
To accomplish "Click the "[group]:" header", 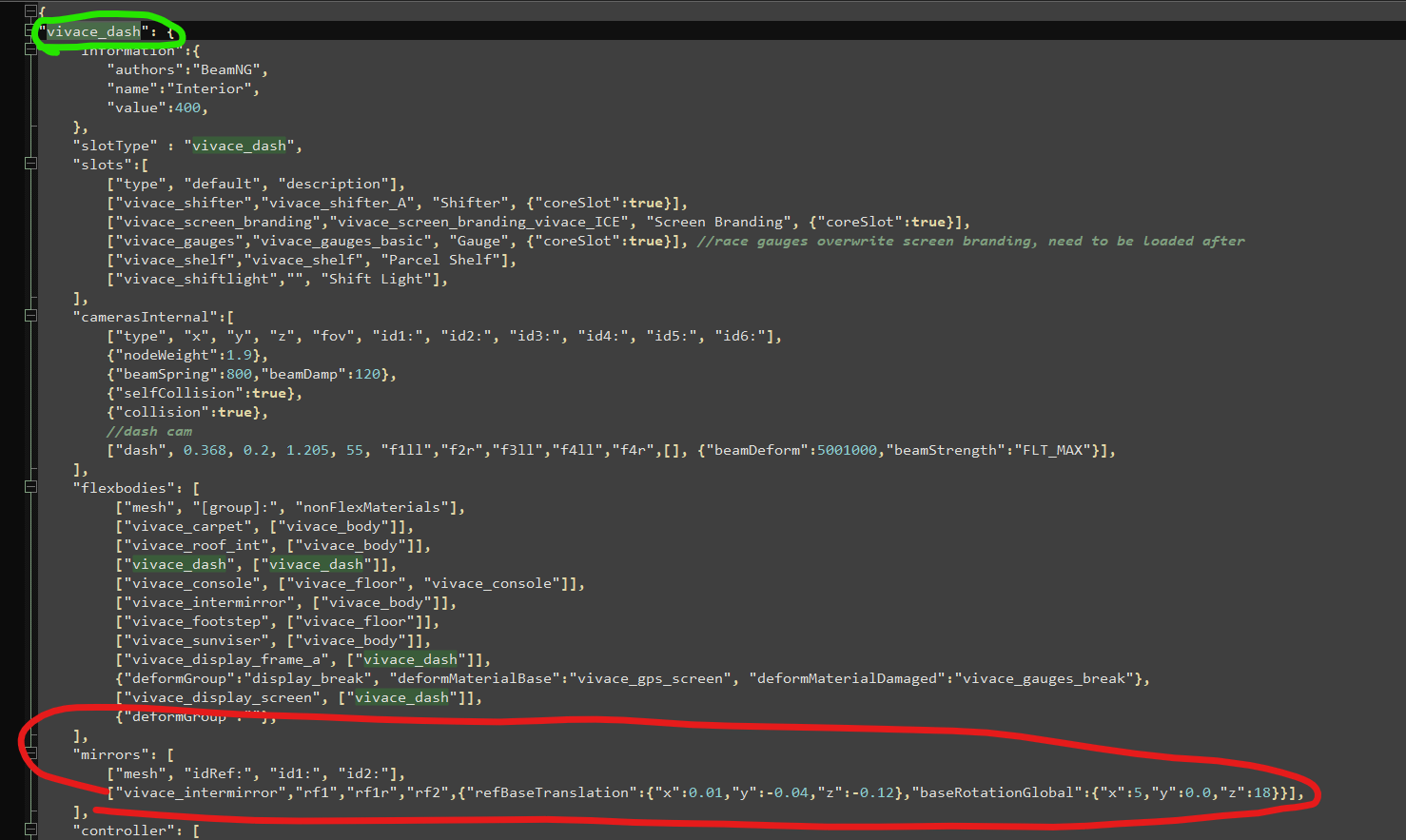I will point(235,507).
